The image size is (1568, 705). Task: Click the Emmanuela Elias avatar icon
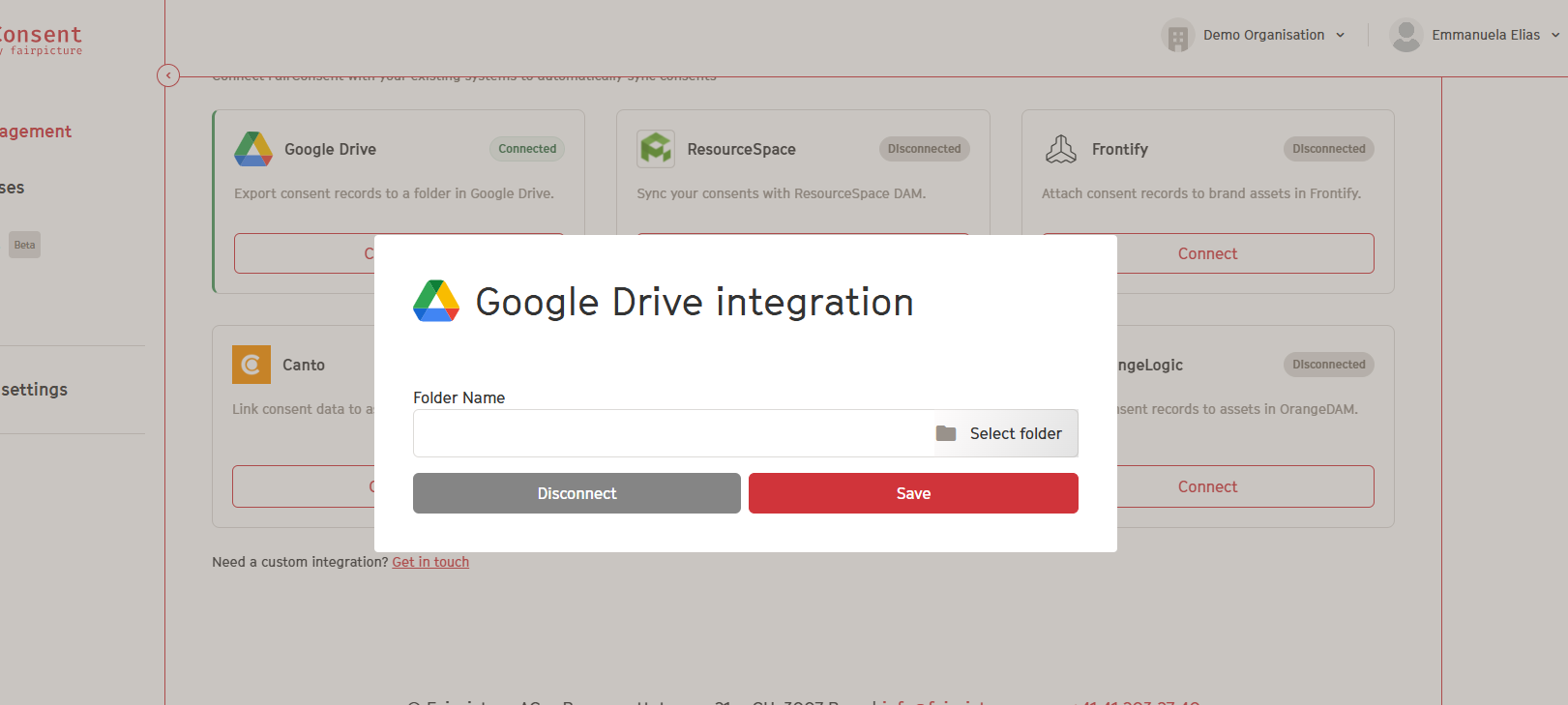tap(1405, 36)
